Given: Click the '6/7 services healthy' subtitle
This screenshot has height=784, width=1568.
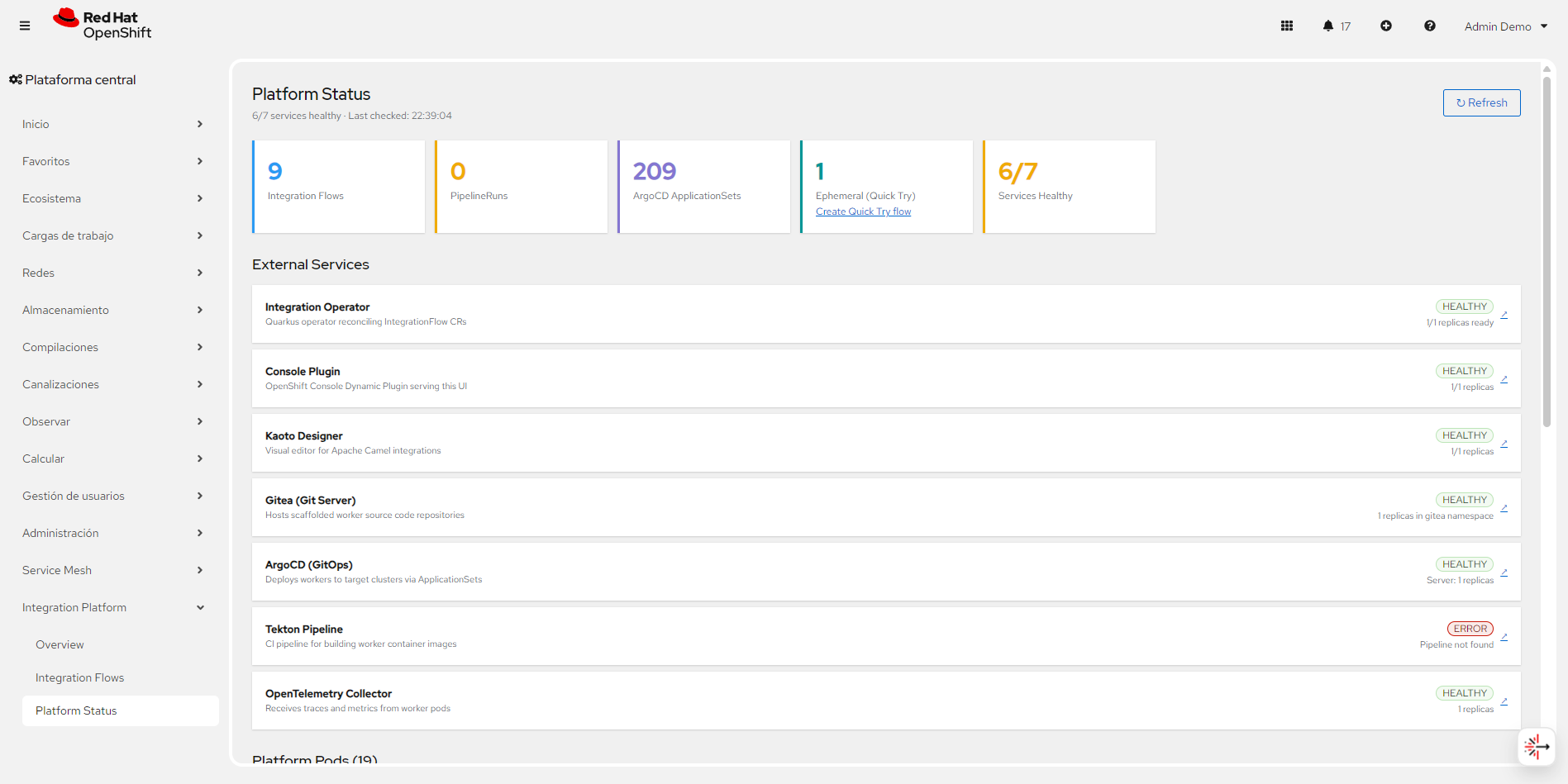Looking at the screenshot, I should click(297, 116).
